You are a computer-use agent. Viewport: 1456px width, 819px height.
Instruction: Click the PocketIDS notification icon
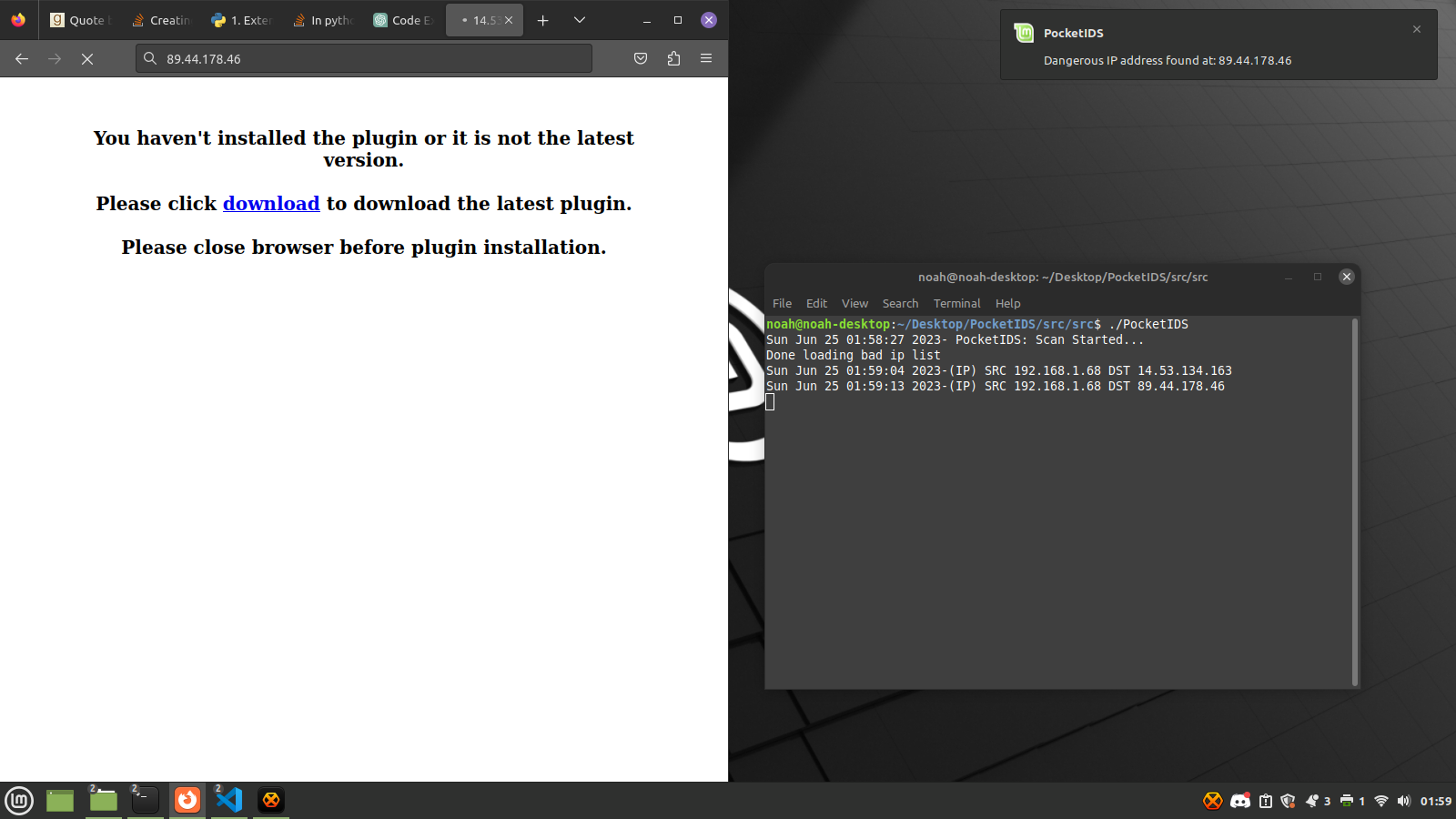[1024, 33]
